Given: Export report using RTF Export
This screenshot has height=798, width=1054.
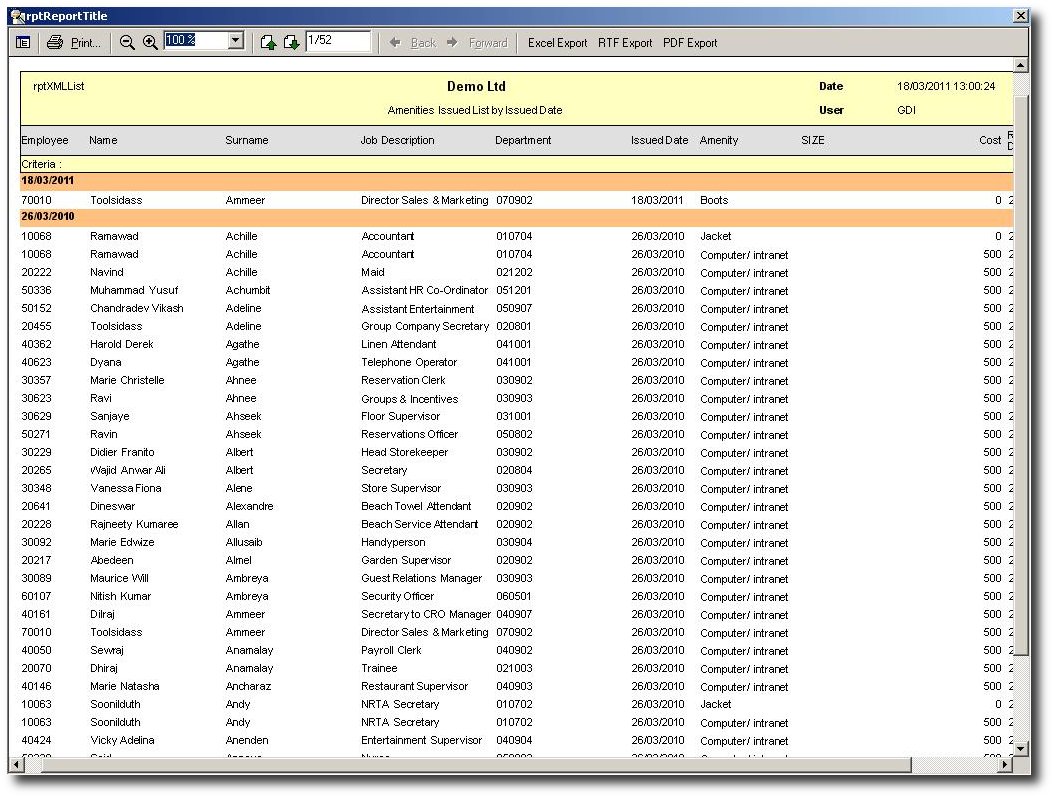Looking at the screenshot, I should click(x=625, y=43).
